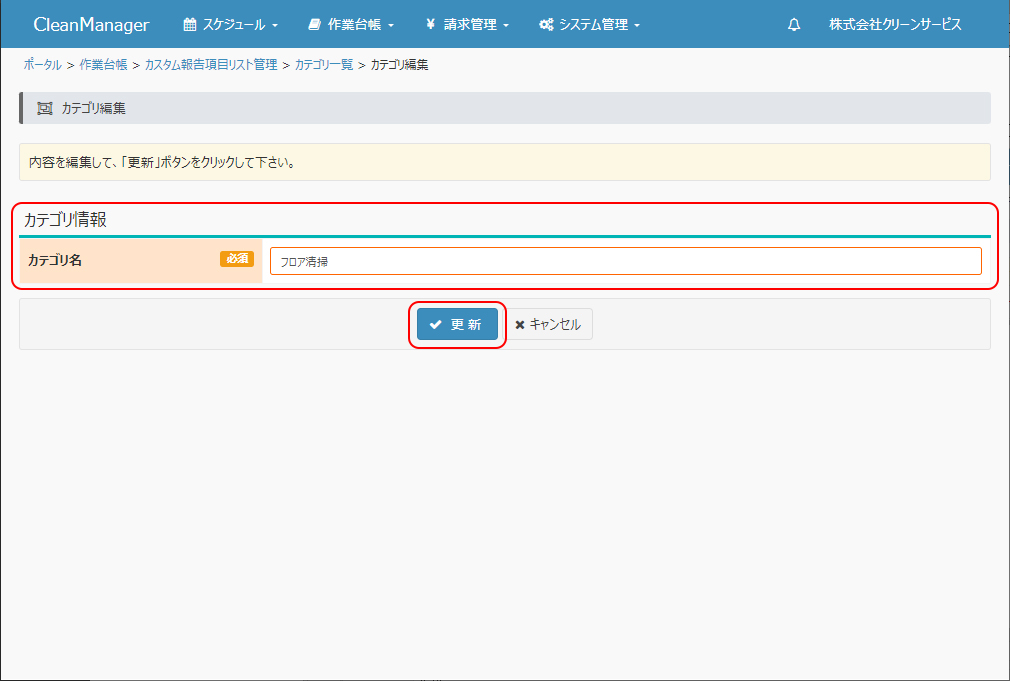
Task: Expand the スケジュール dropdown caret
Action: pyautogui.click(x=275, y=26)
